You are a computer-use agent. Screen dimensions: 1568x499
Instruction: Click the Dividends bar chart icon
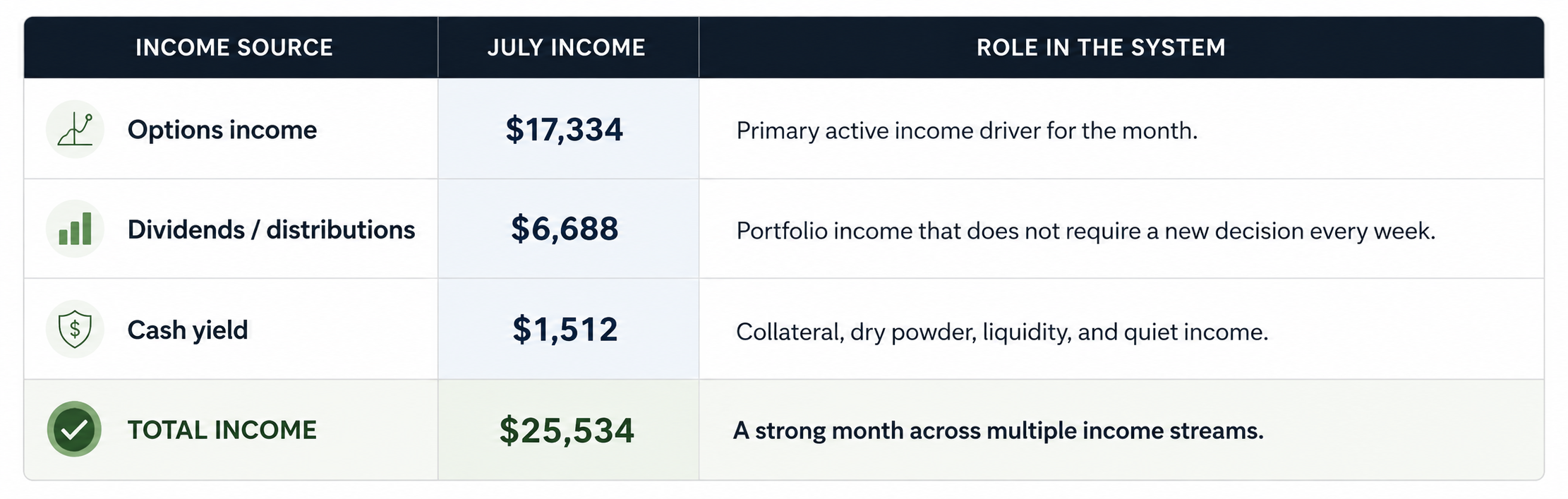(75, 229)
